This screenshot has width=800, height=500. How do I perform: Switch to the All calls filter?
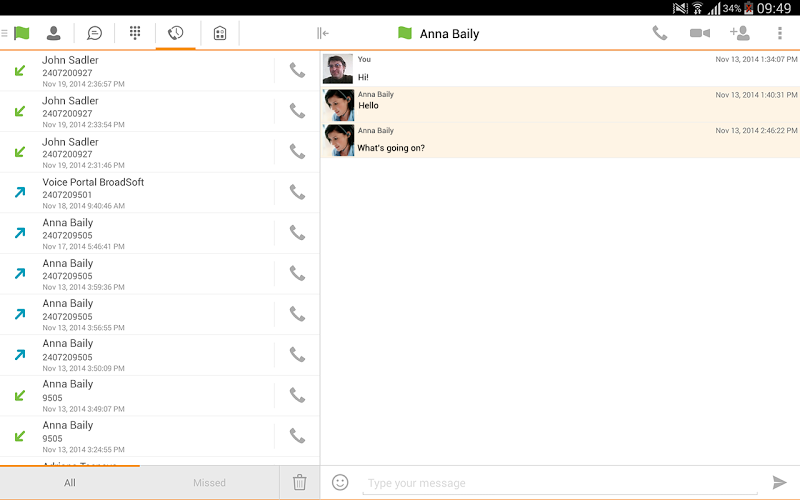(70, 483)
